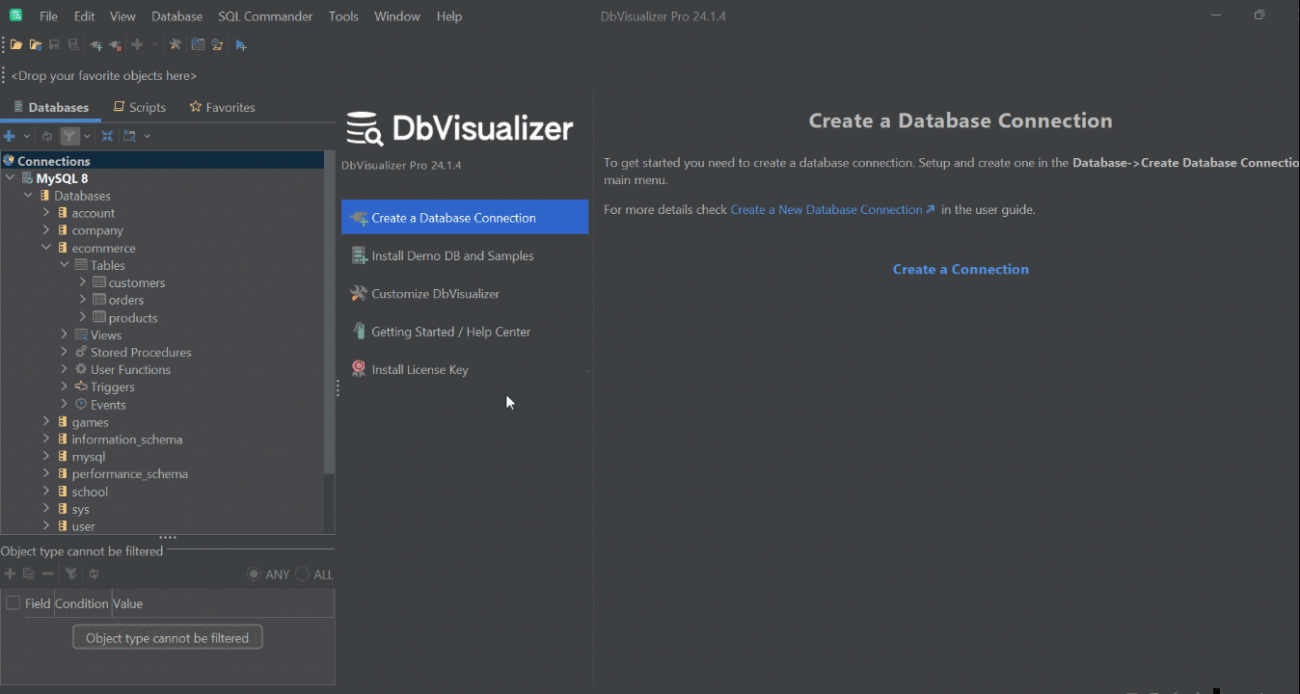
Task: Select the information_schema database node
Action: (128, 438)
